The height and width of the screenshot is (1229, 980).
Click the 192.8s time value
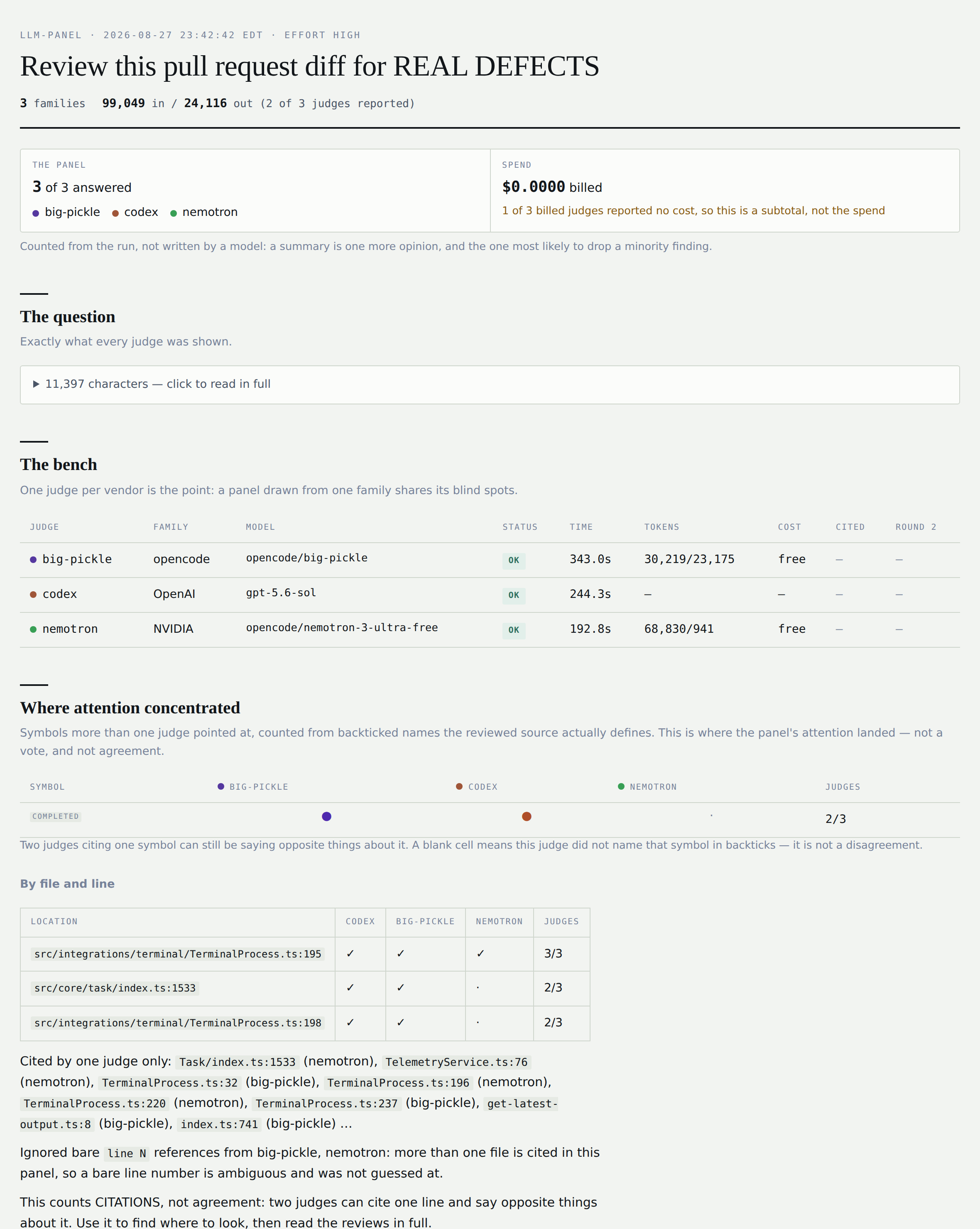pos(590,629)
